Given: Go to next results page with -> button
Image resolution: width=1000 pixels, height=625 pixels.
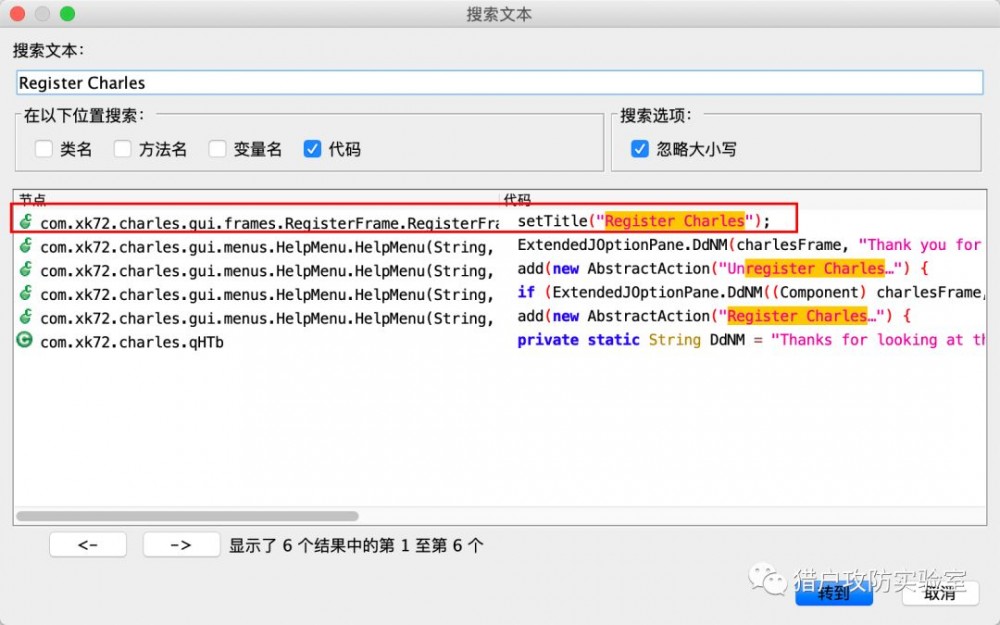Looking at the screenshot, I should pyautogui.click(x=181, y=545).
